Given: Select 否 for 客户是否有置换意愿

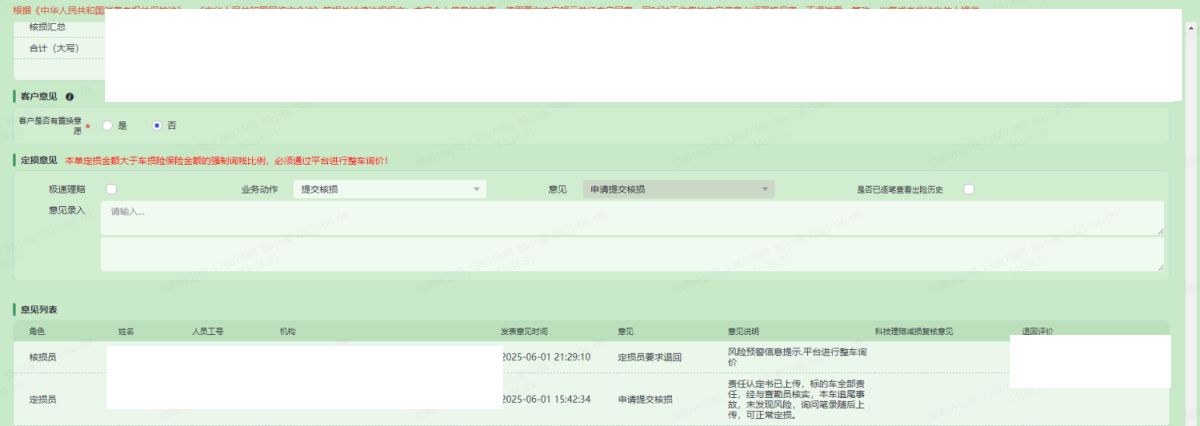Looking at the screenshot, I should tap(157, 125).
